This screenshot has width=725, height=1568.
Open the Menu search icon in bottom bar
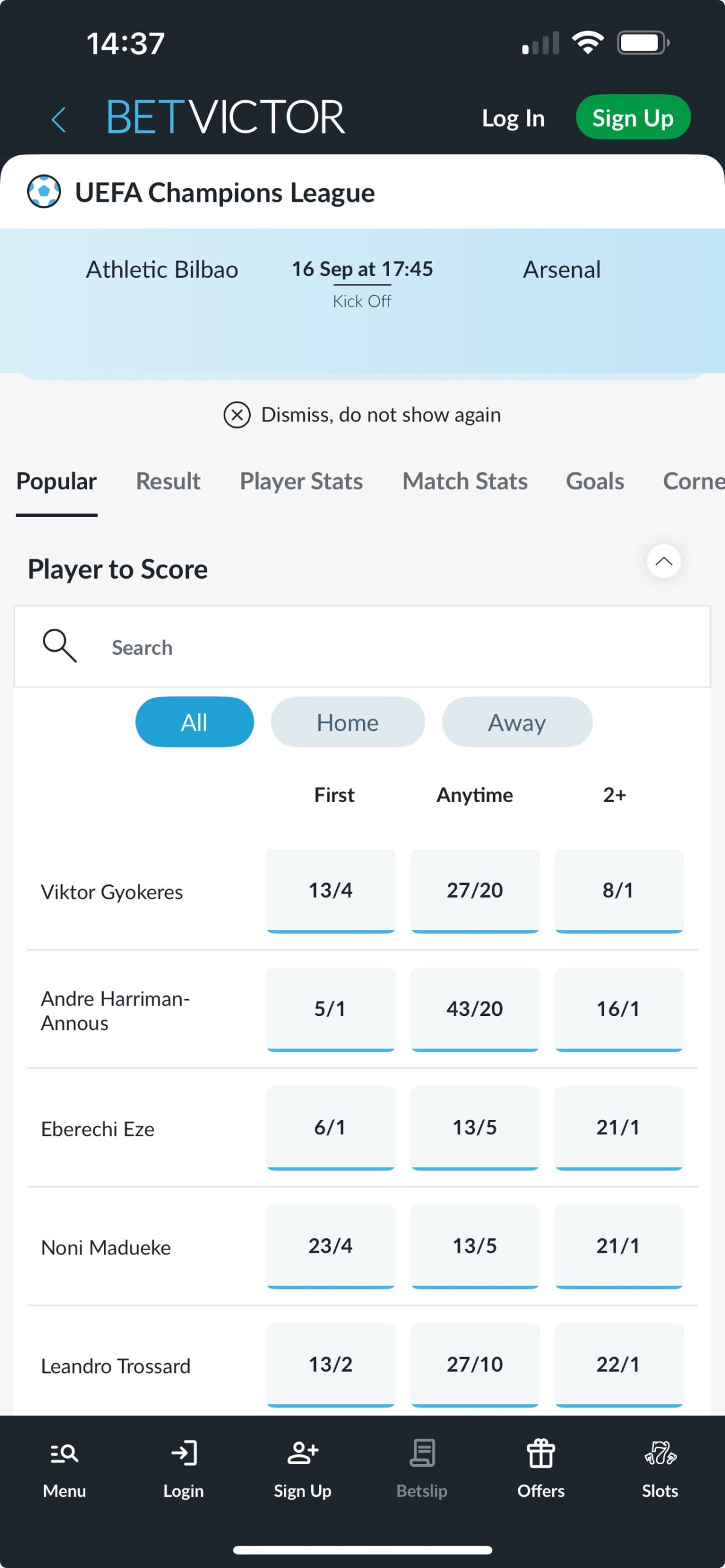[x=64, y=1454]
